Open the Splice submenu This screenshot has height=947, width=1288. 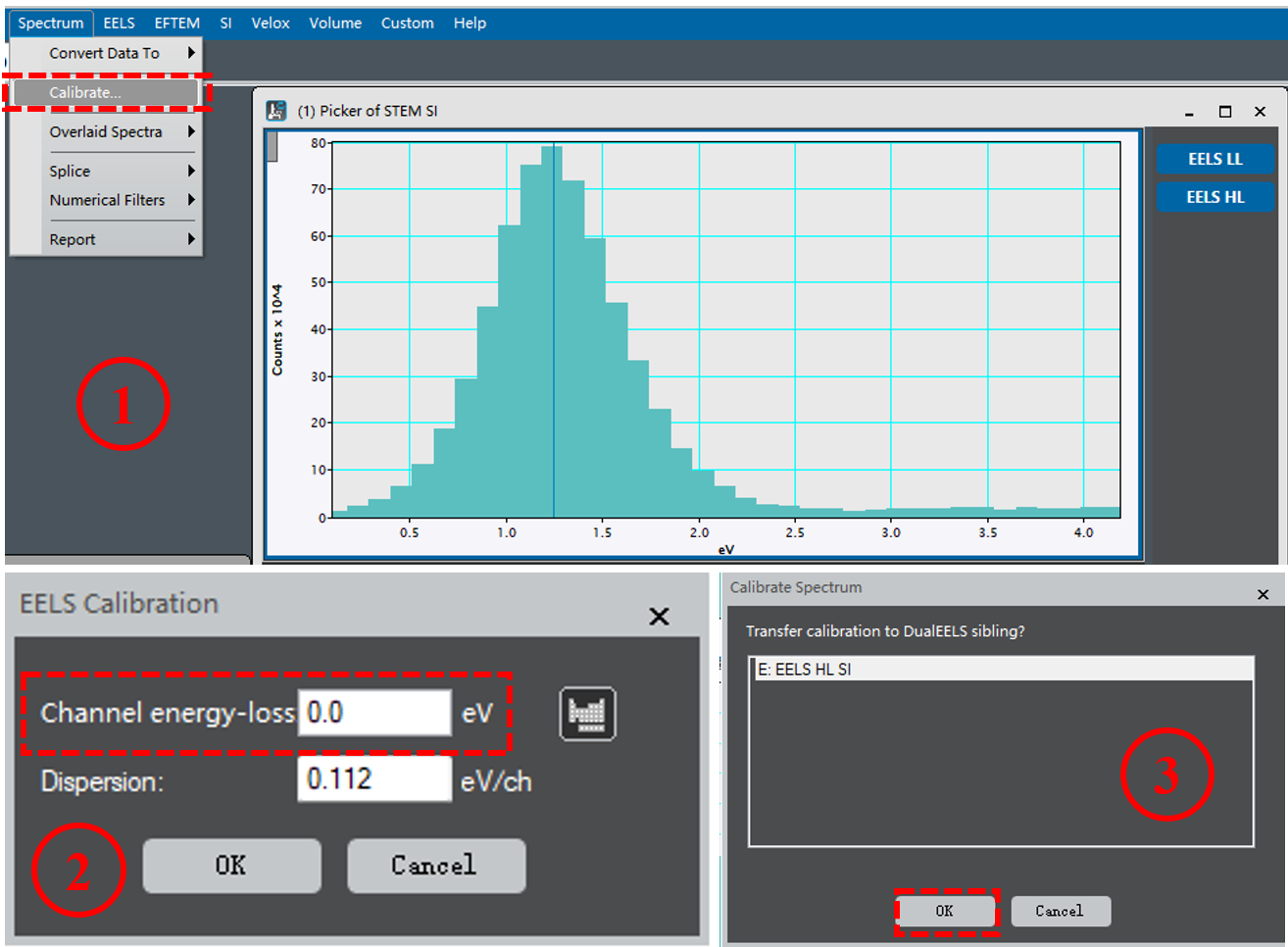71,171
